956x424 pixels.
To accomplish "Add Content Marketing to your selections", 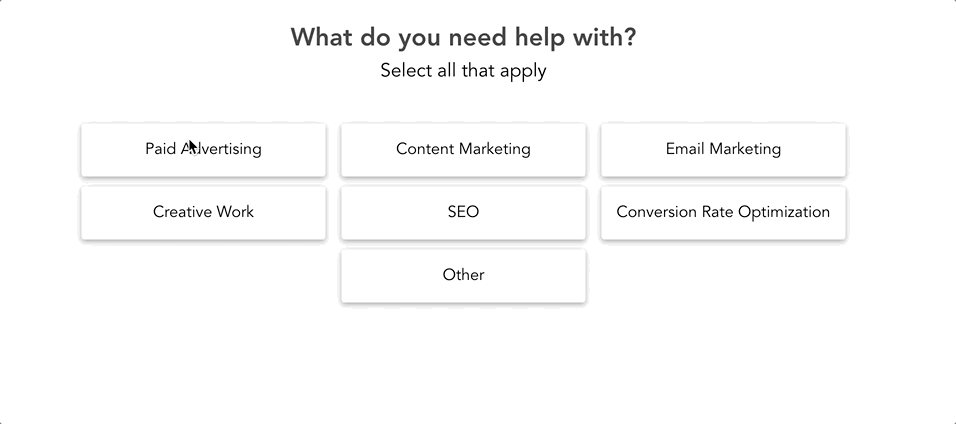I will coord(463,149).
